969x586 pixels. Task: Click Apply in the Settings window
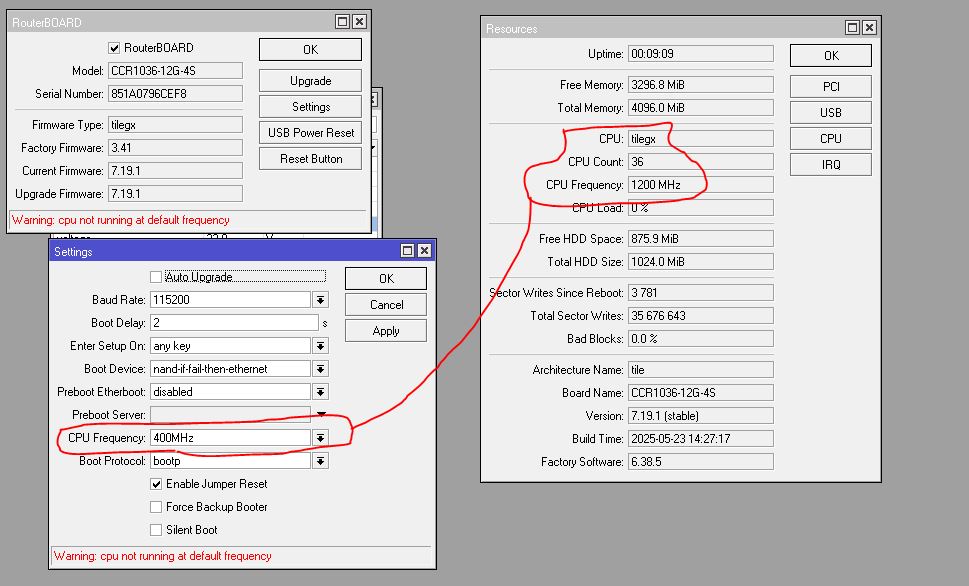[x=386, y=331]
